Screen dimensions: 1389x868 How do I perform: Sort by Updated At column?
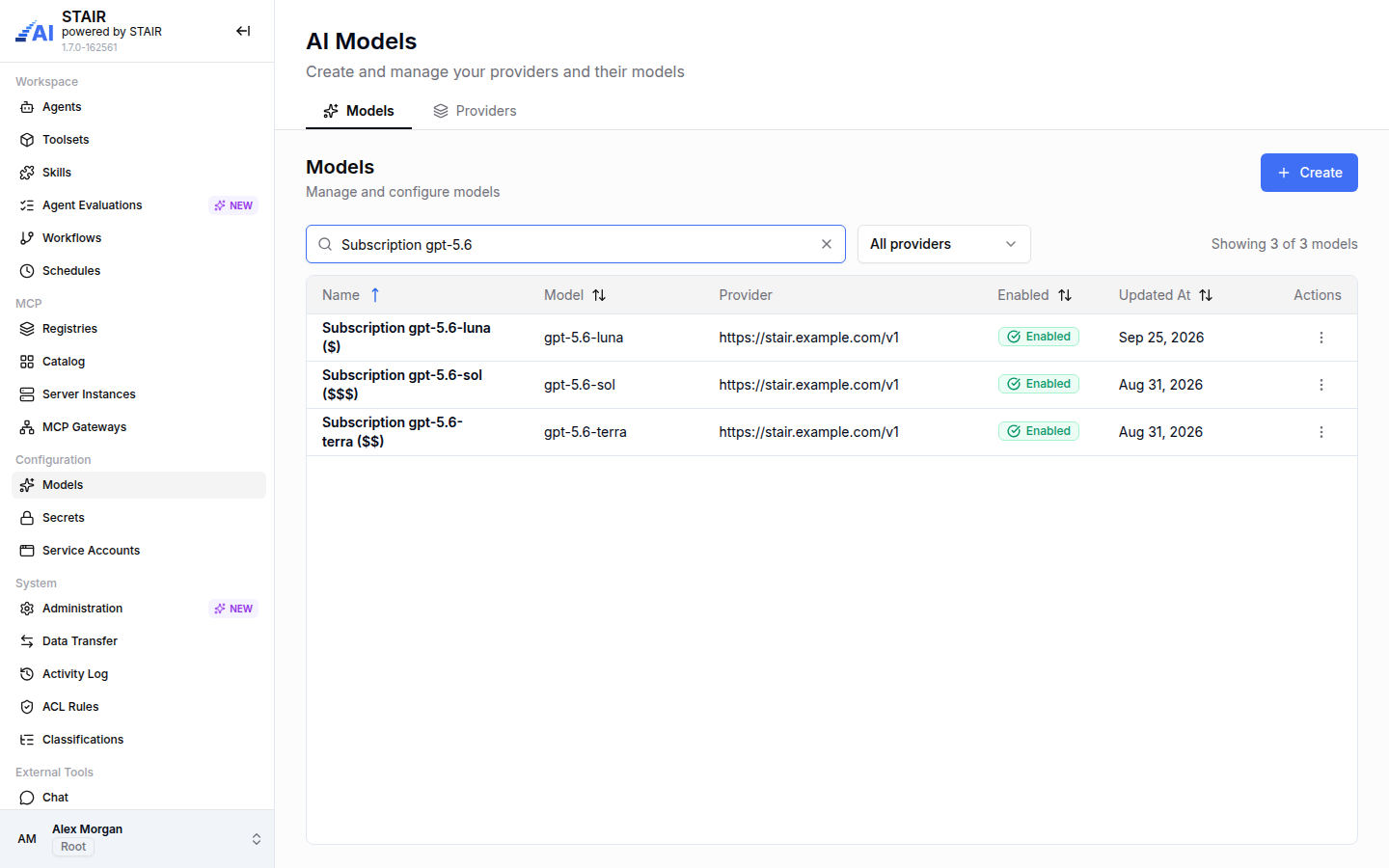coord(1165,295)
